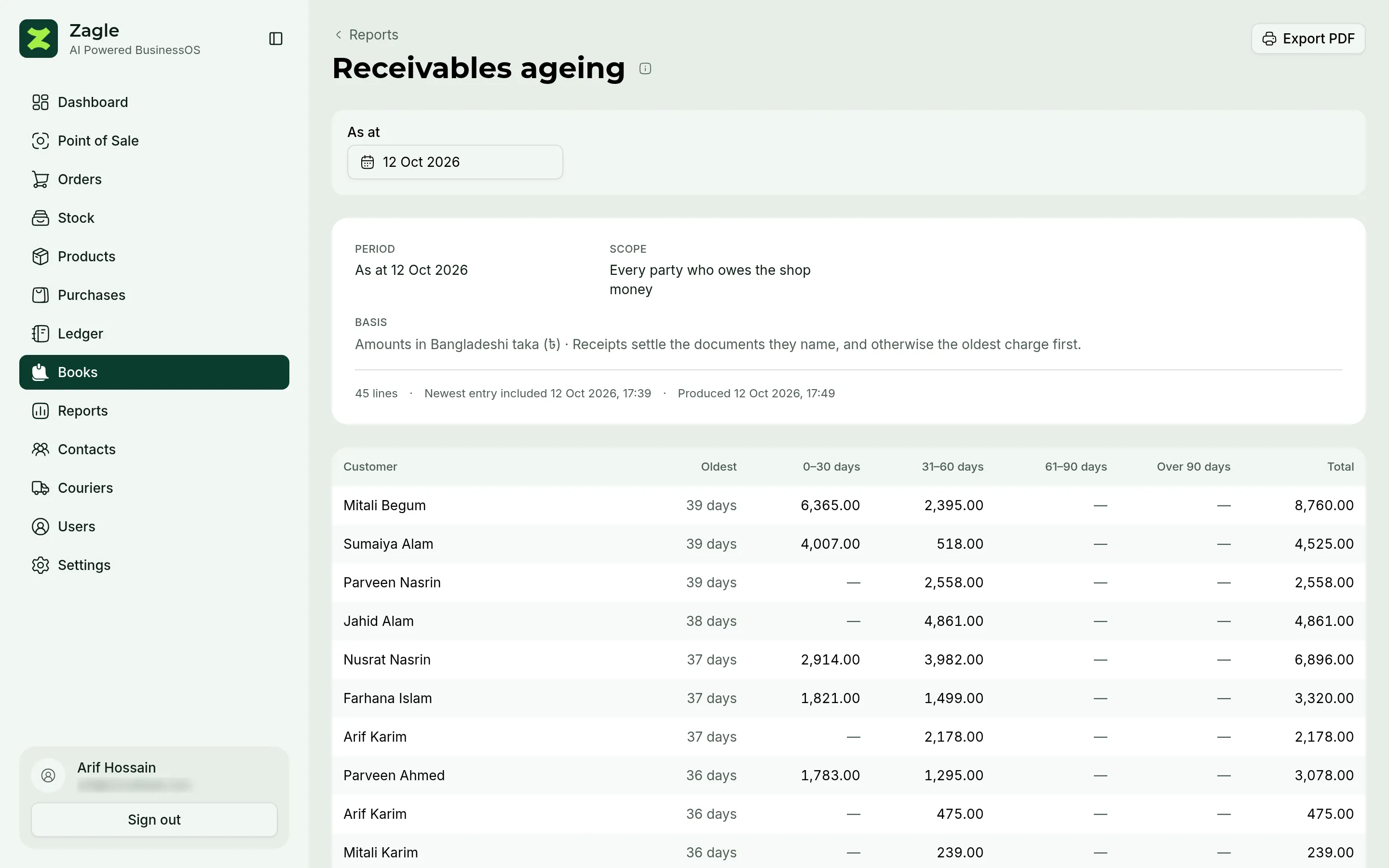Click the 45 lines summary text

pos(376,393)
